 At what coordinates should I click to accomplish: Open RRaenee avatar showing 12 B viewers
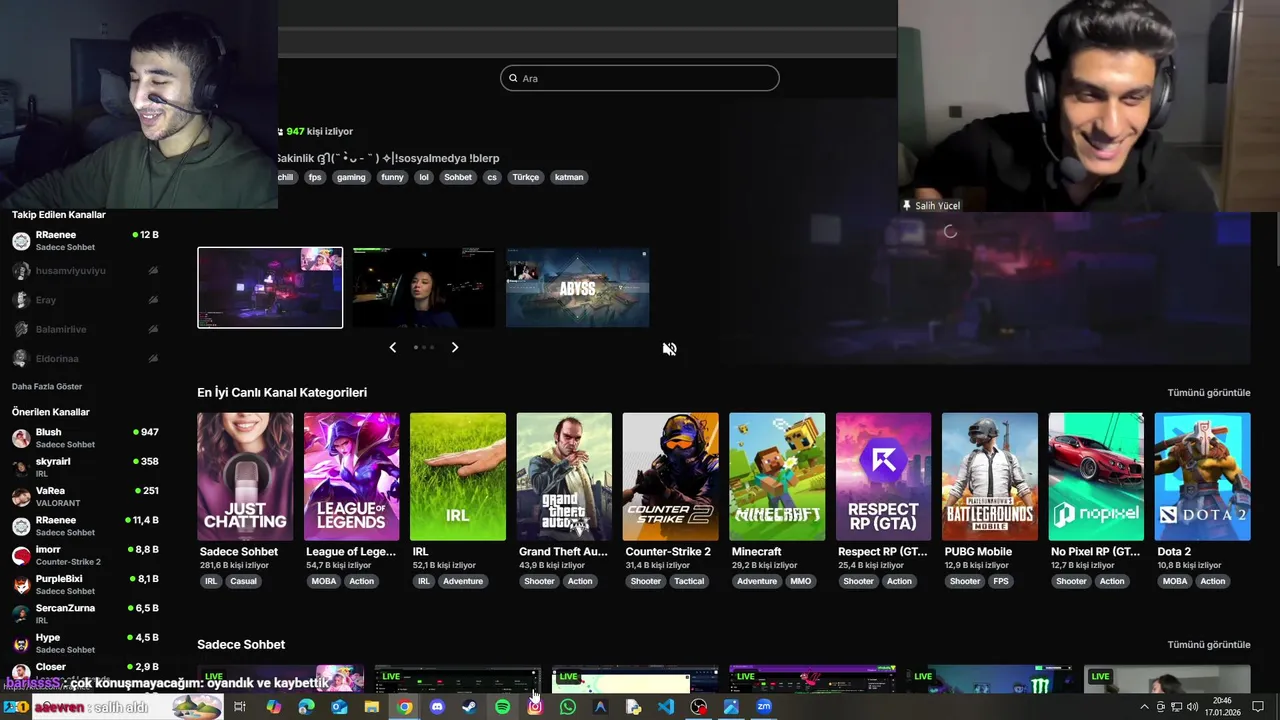tap(21, 241)
